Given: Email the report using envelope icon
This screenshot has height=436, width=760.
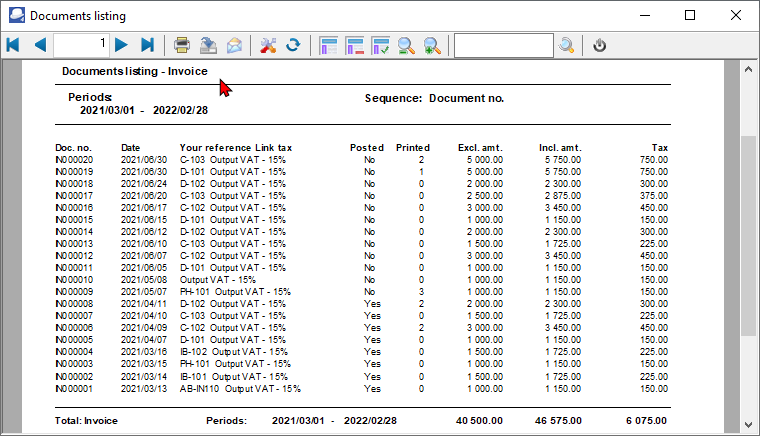Looking at the screenshot, I should tap(235, 45).
